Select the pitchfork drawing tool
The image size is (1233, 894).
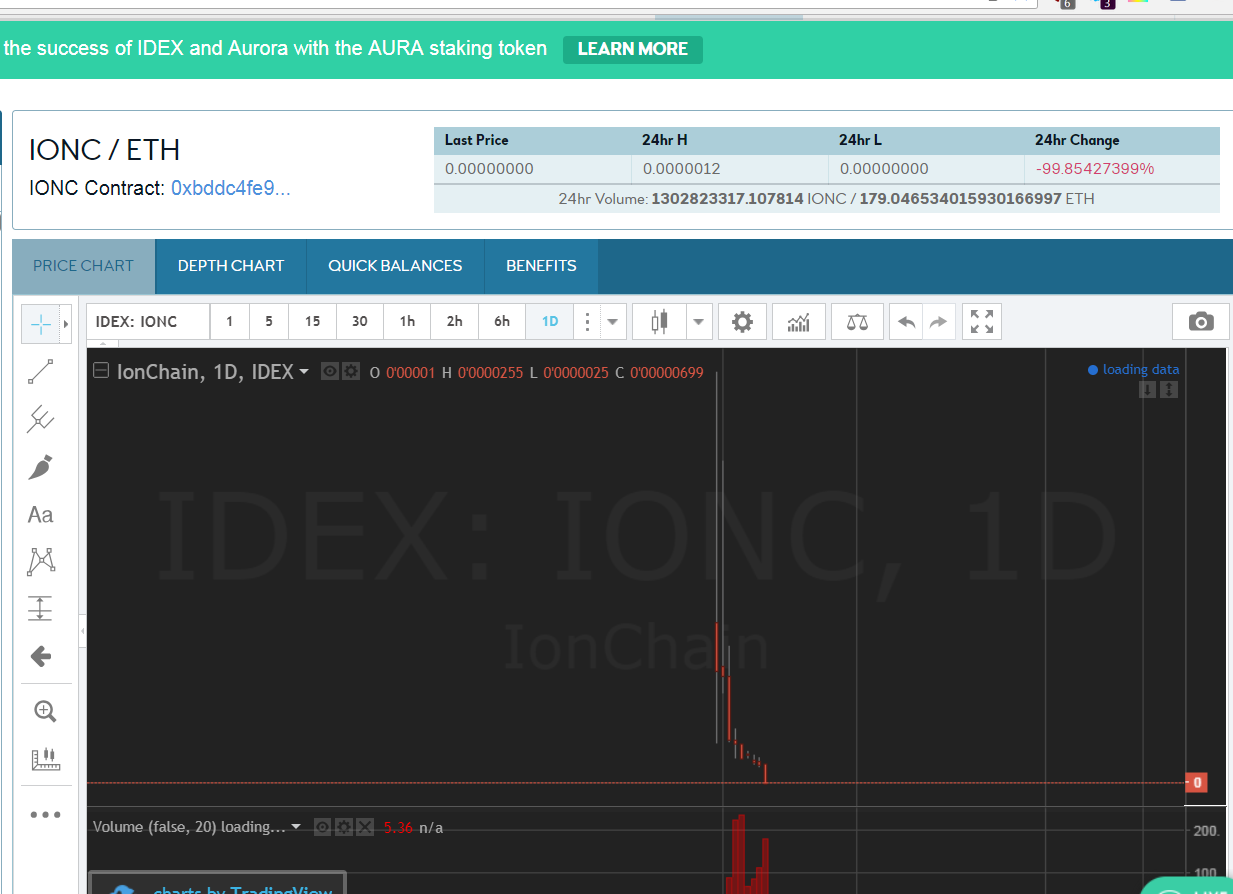coord(41,419)
